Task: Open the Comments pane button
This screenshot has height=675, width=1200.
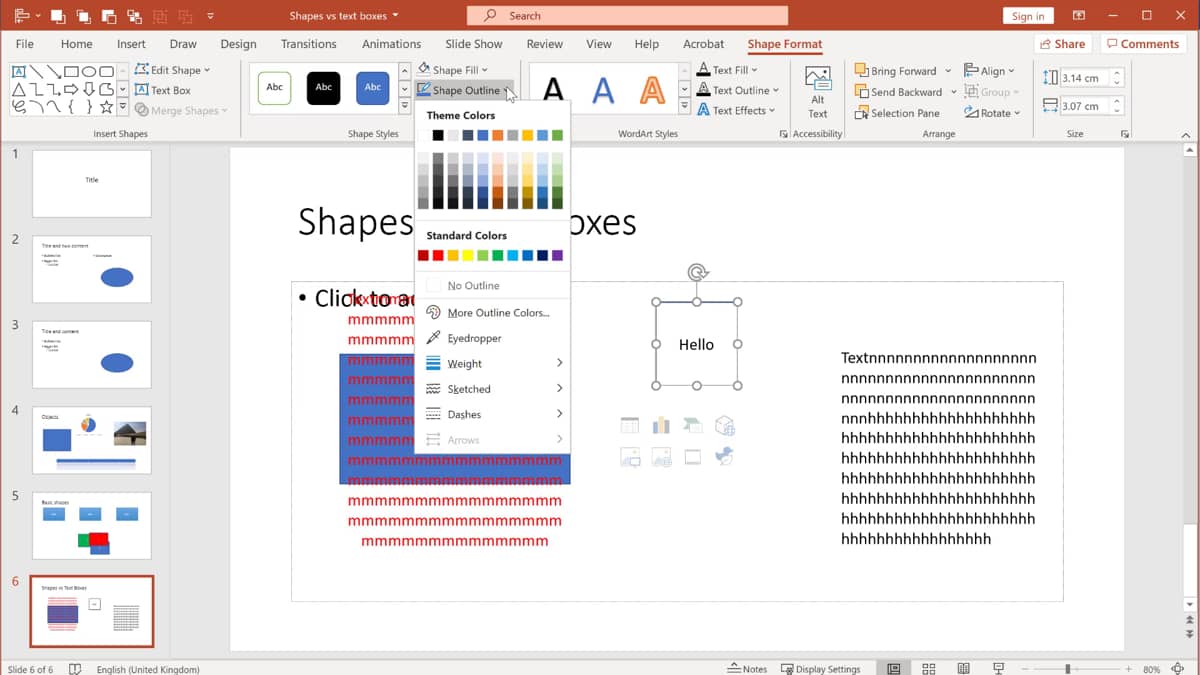Action: [1142, 44]
